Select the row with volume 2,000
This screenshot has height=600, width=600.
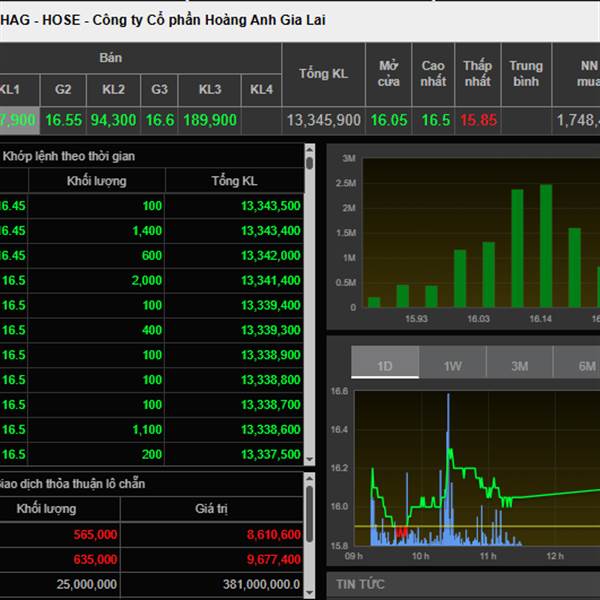[x=152, y=280]
